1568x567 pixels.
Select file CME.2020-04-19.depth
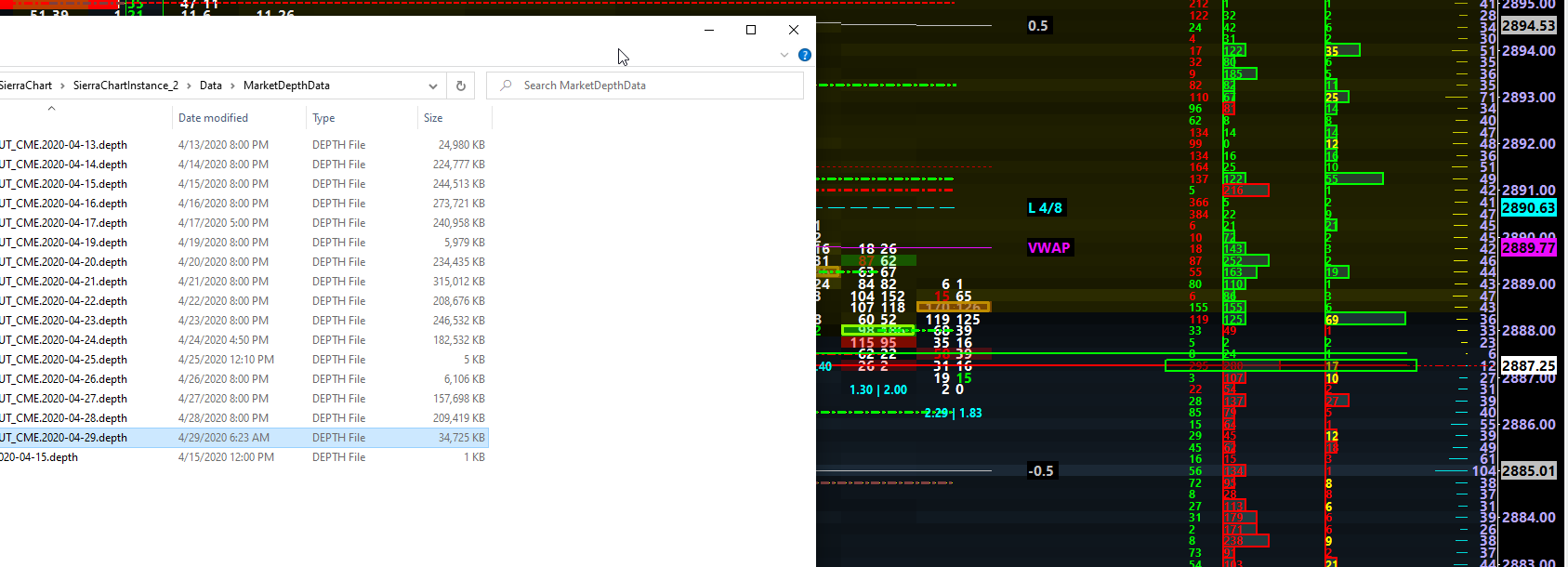(x=64, y=243)
